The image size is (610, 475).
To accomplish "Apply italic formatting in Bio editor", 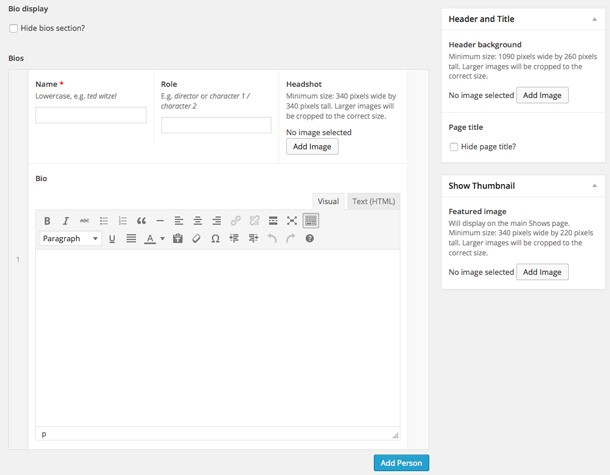I will [66, 221].
